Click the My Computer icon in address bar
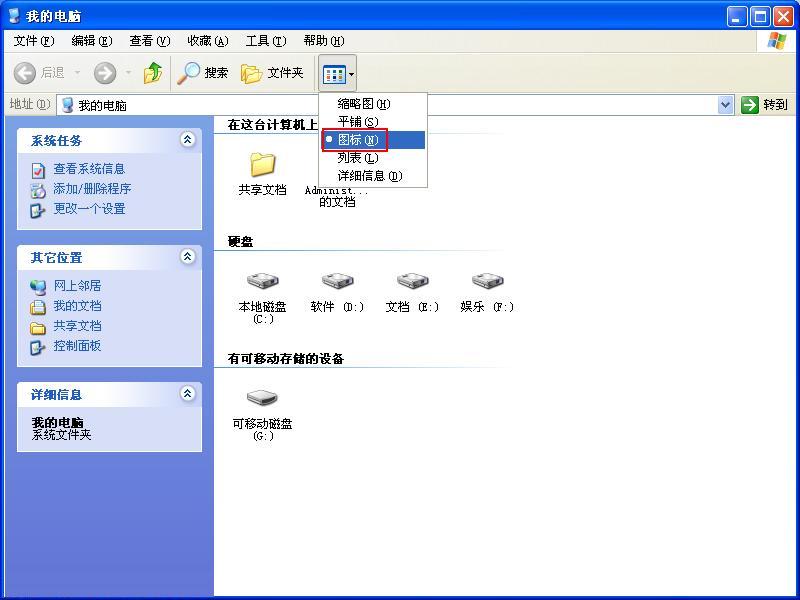 click(x=67, y=105)
